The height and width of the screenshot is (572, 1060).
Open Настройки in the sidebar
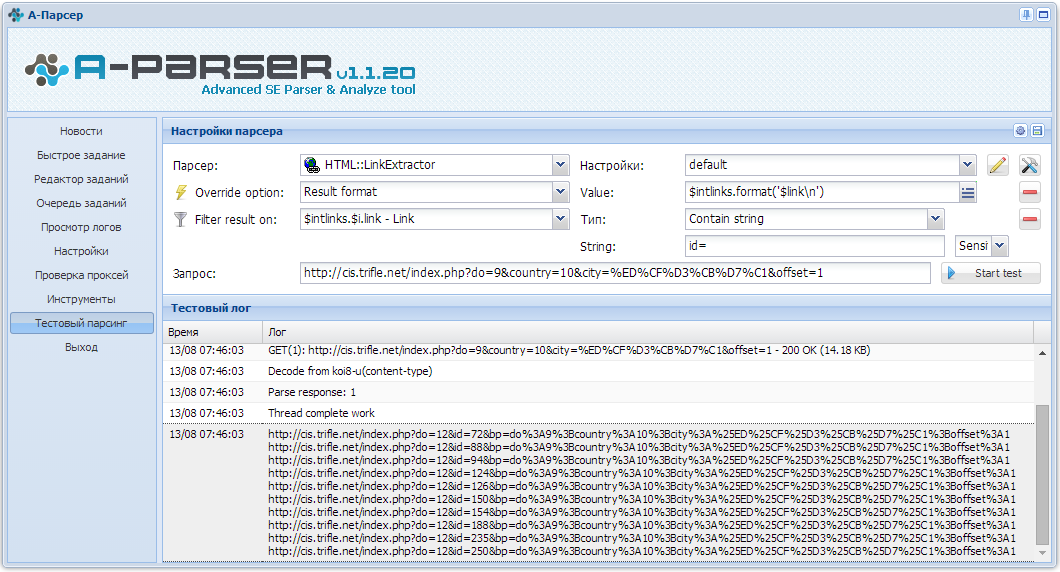[81, 251]
